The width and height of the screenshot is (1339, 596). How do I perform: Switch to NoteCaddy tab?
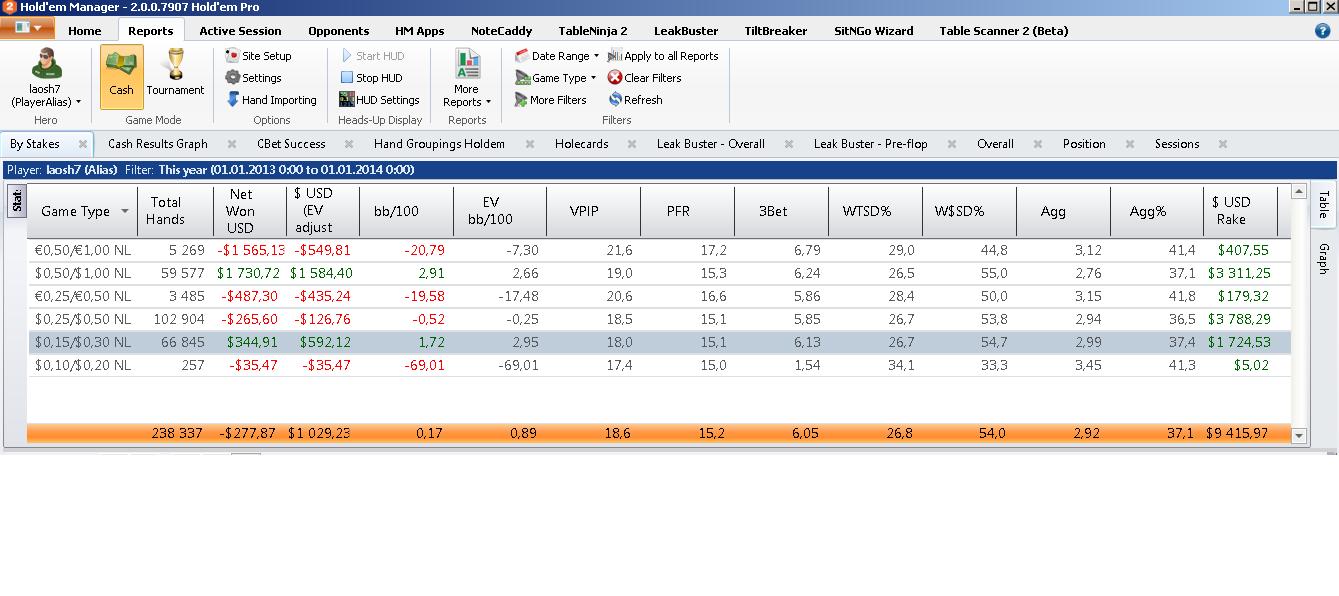pos(502,31)
